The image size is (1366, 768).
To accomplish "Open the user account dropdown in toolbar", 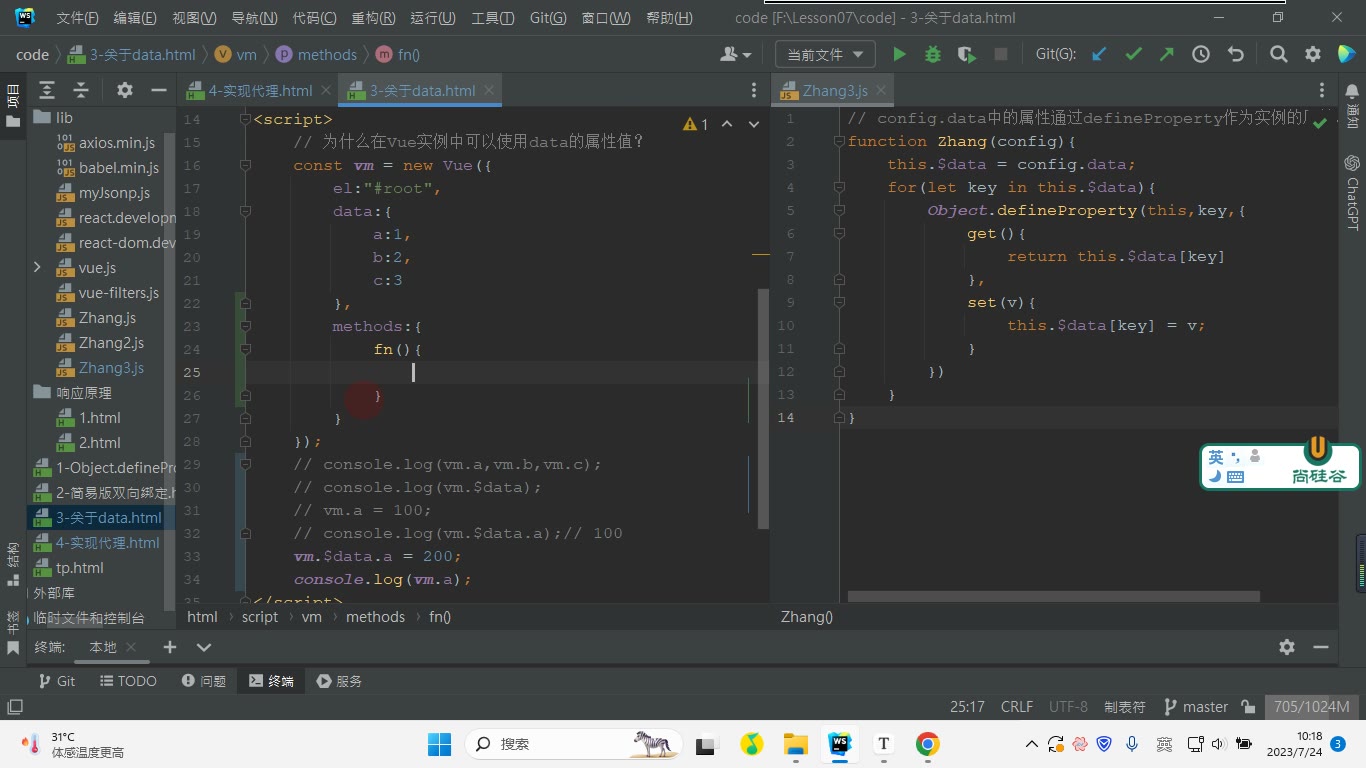I will tap(735, 54).
